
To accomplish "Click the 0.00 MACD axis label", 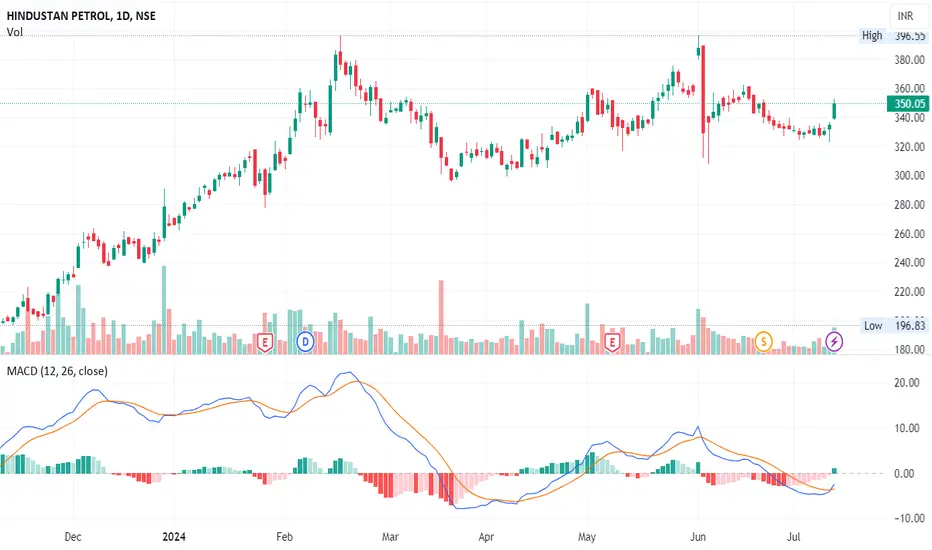I will pyautogui.click(x=904, y=474).
